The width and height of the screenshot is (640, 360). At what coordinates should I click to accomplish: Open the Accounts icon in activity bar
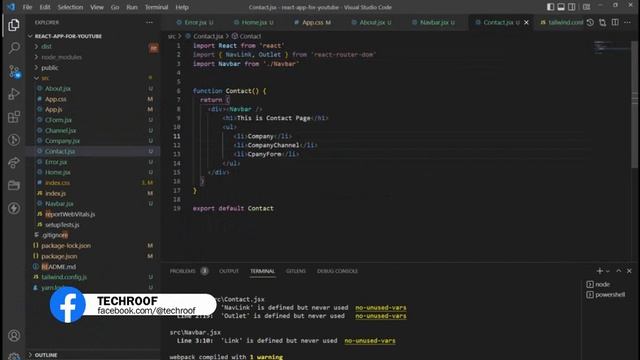point(14,336)
